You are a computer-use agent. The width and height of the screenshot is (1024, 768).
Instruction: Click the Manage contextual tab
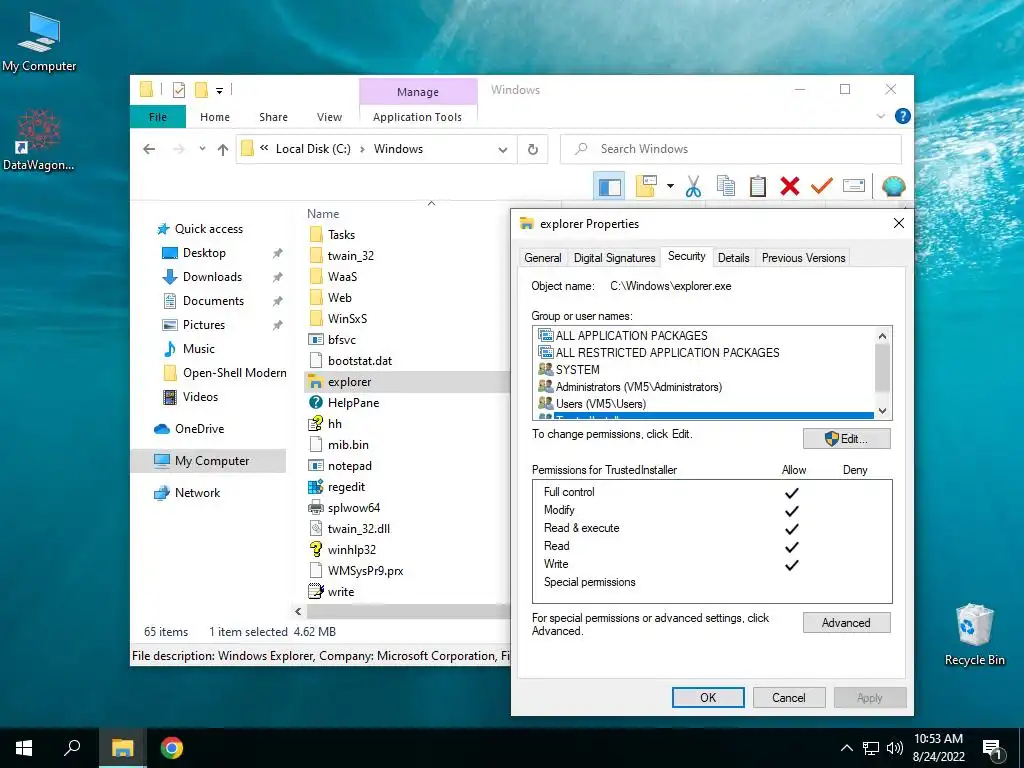[418, 92]
